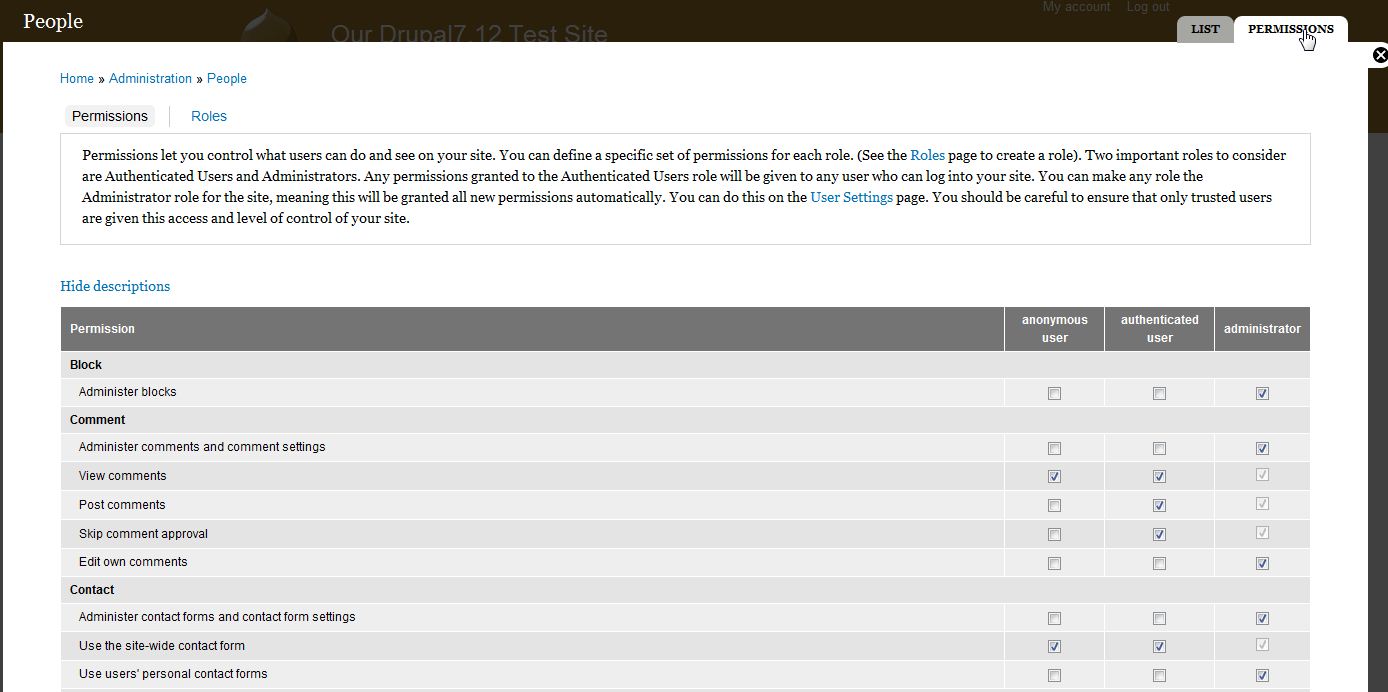The image size is (1388, 692).
Task: Uncheck site-wide contact form for anonymous user
Action: coord(1054,647)
